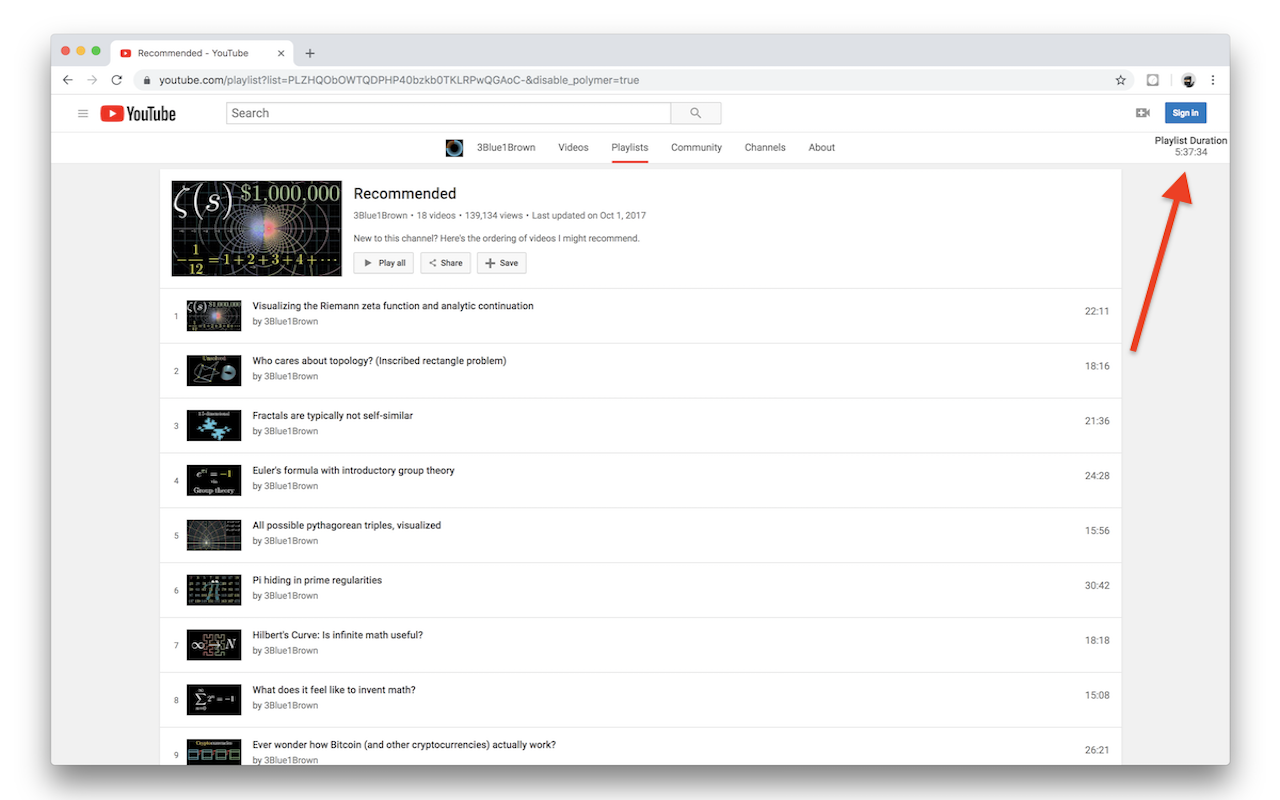
Task: Click thumbnail of Euler's formula video
Action: (214, 481)
